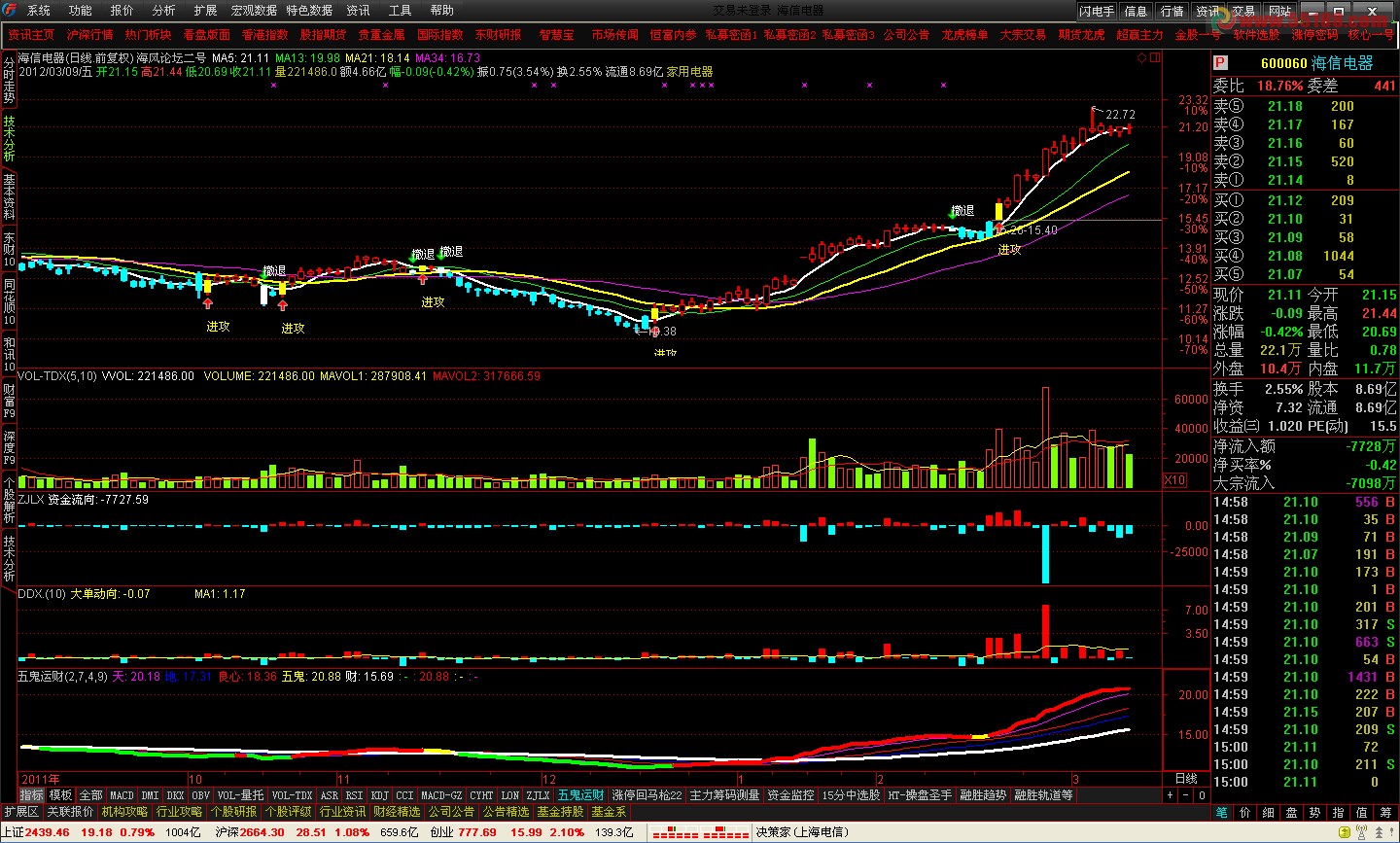
Task: Click the split-window icon beside the diamond
Action: (1155, 58)
